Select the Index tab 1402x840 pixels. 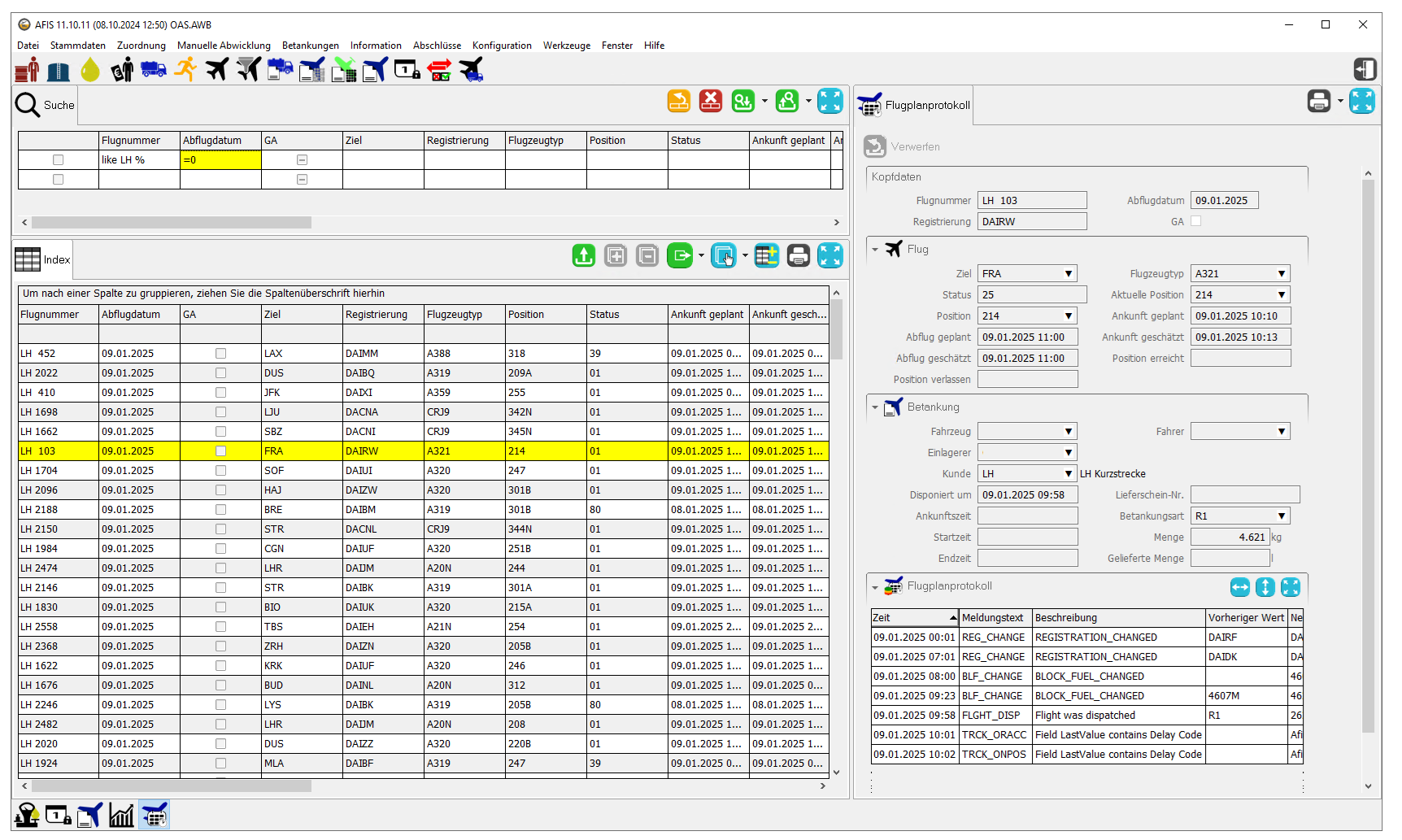(x=43, y=260)
